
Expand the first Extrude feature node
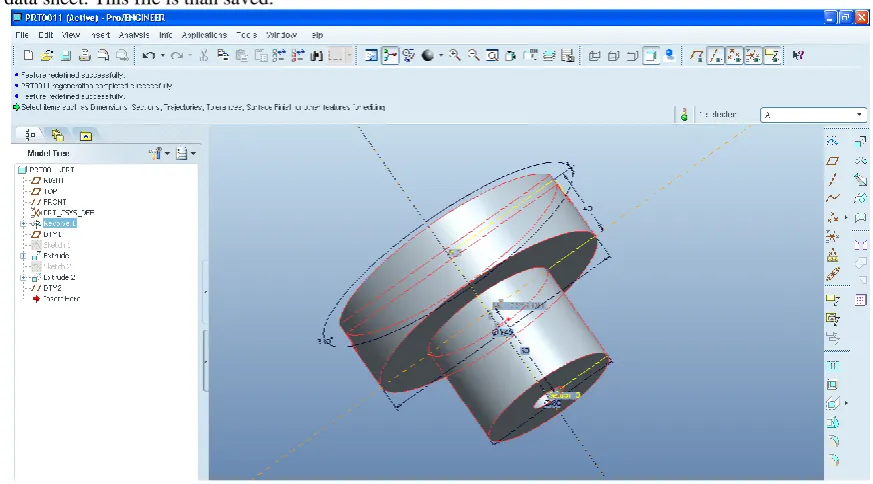click(x=23, y=256)
